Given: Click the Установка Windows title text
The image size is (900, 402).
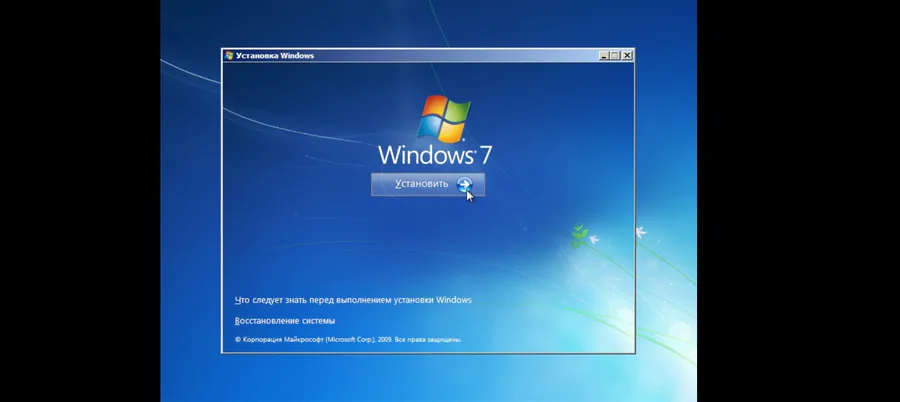Looking at the screenshot, I should click(275, 56).
